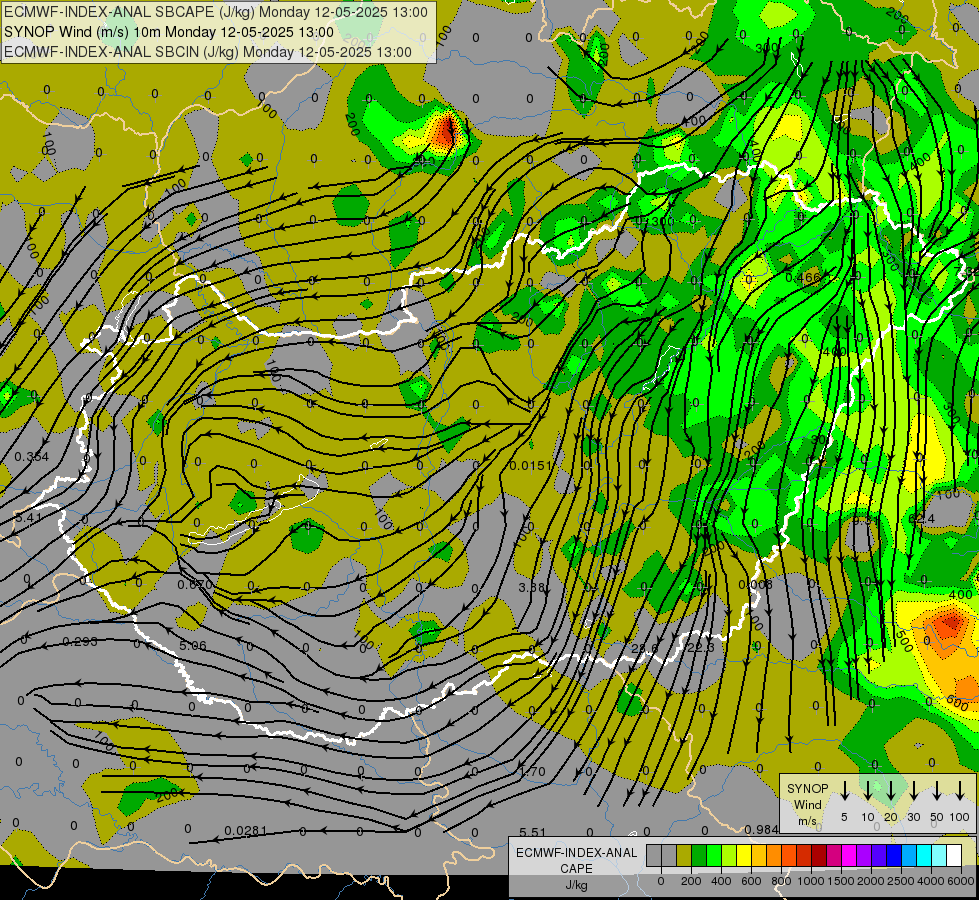Click the 5 m/s wind arrow in the legend
Image resolution: width=979 pixels, height=900 pixels.
(x=844, y=791)
